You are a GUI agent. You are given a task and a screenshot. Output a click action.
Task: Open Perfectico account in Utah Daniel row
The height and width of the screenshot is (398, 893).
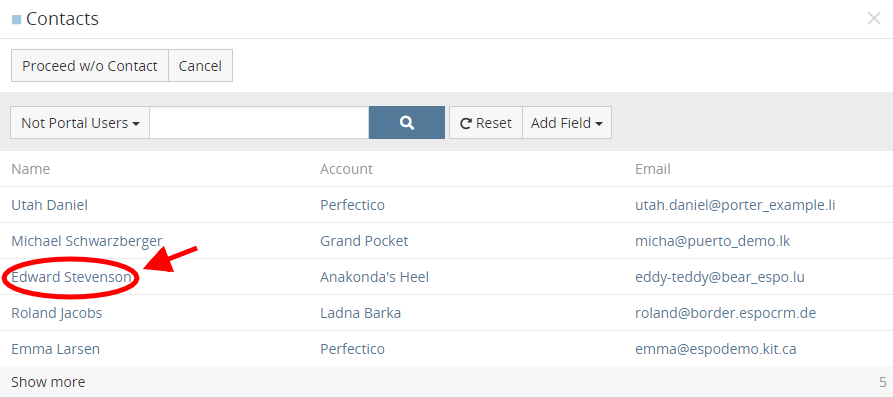point(352,205)
